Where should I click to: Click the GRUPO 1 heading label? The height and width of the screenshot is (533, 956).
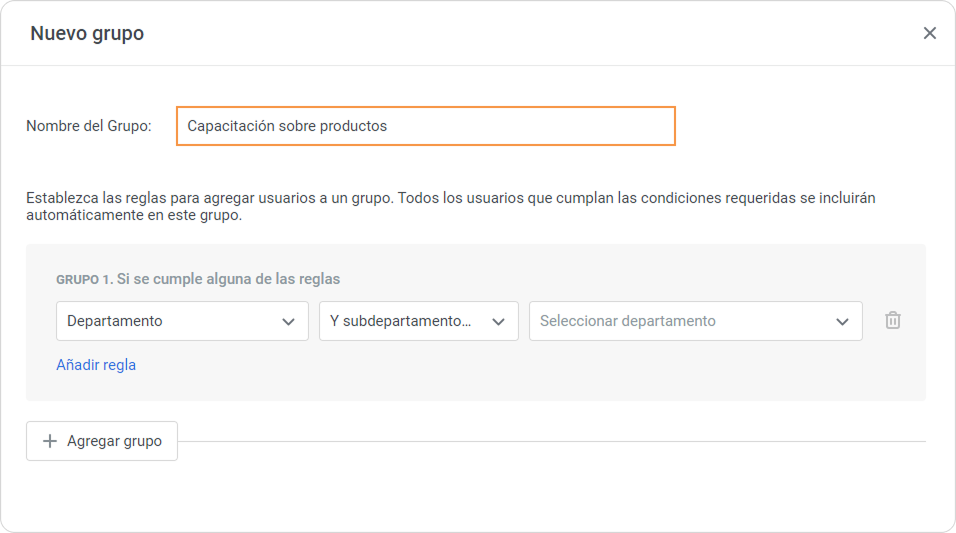click(83, 280)
